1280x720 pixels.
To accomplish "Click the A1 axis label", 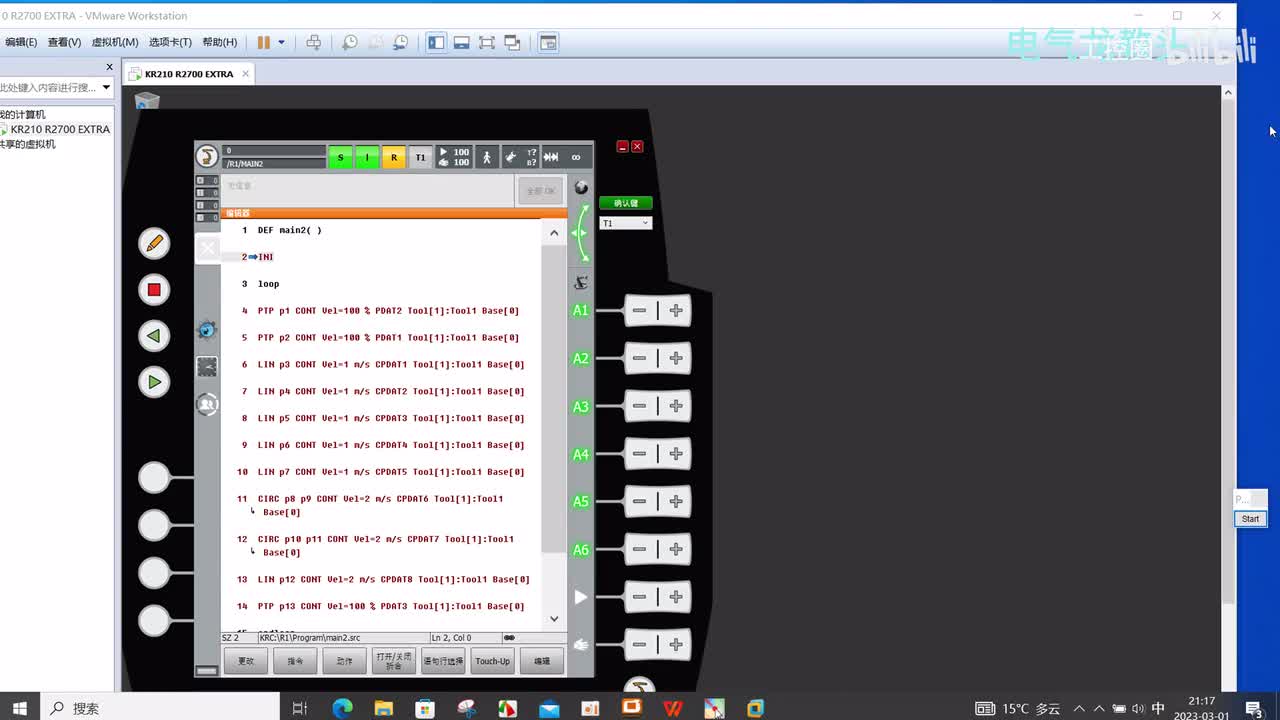I will [x=580, y=311].
